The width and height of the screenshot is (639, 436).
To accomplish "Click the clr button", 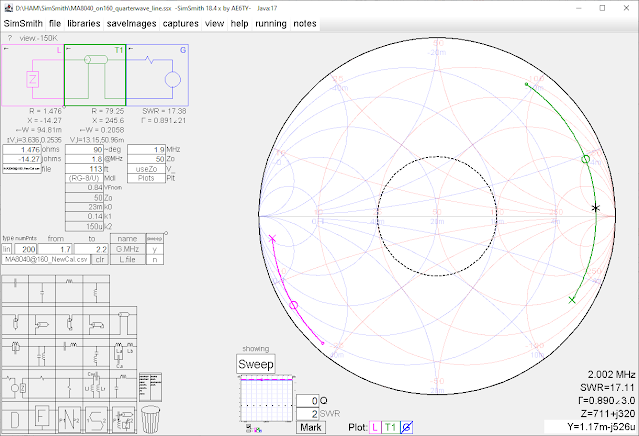I will 100,259.
